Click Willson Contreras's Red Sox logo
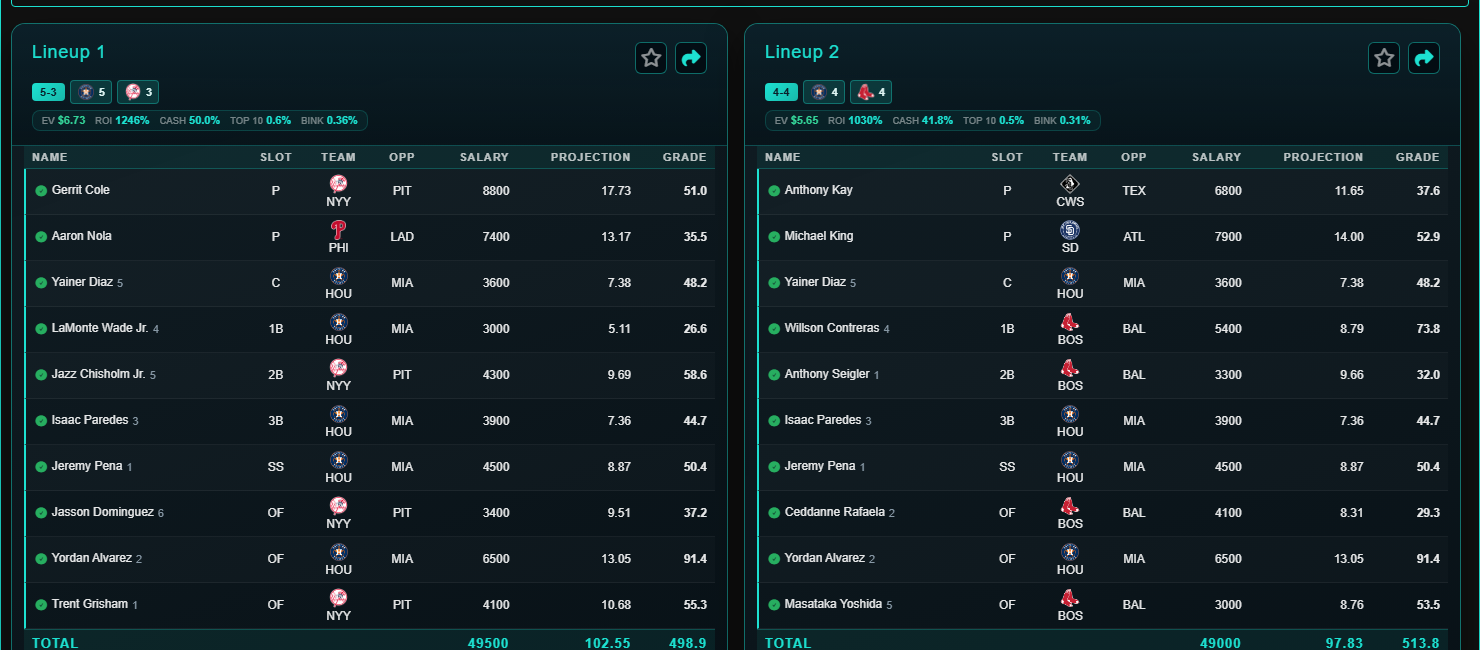 click(x=1070, y=322)
